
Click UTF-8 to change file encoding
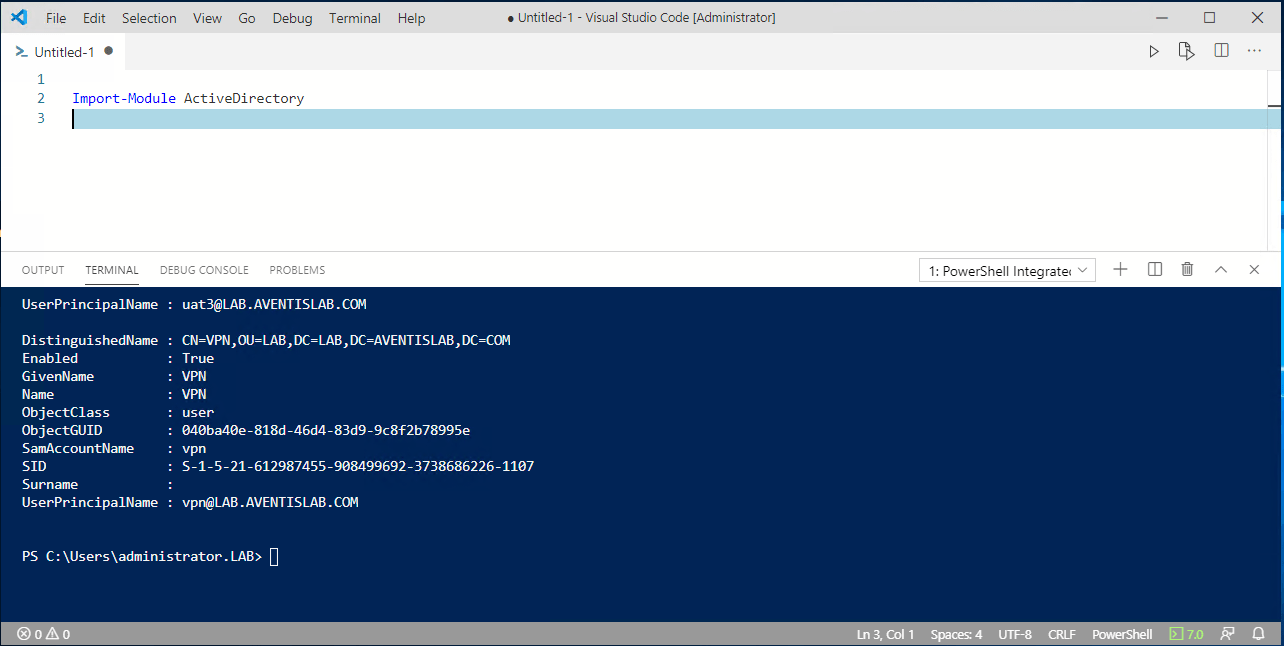click(1015, 633)
